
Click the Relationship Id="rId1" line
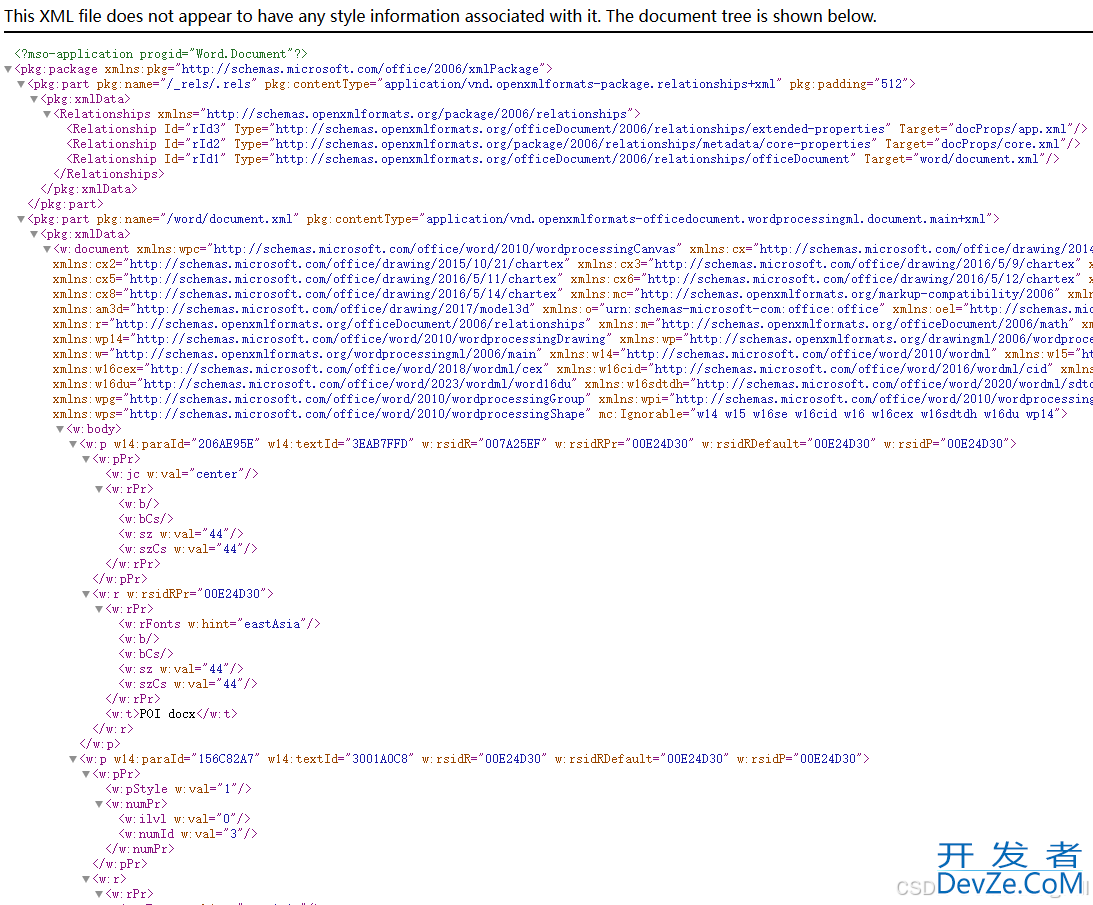563,159
